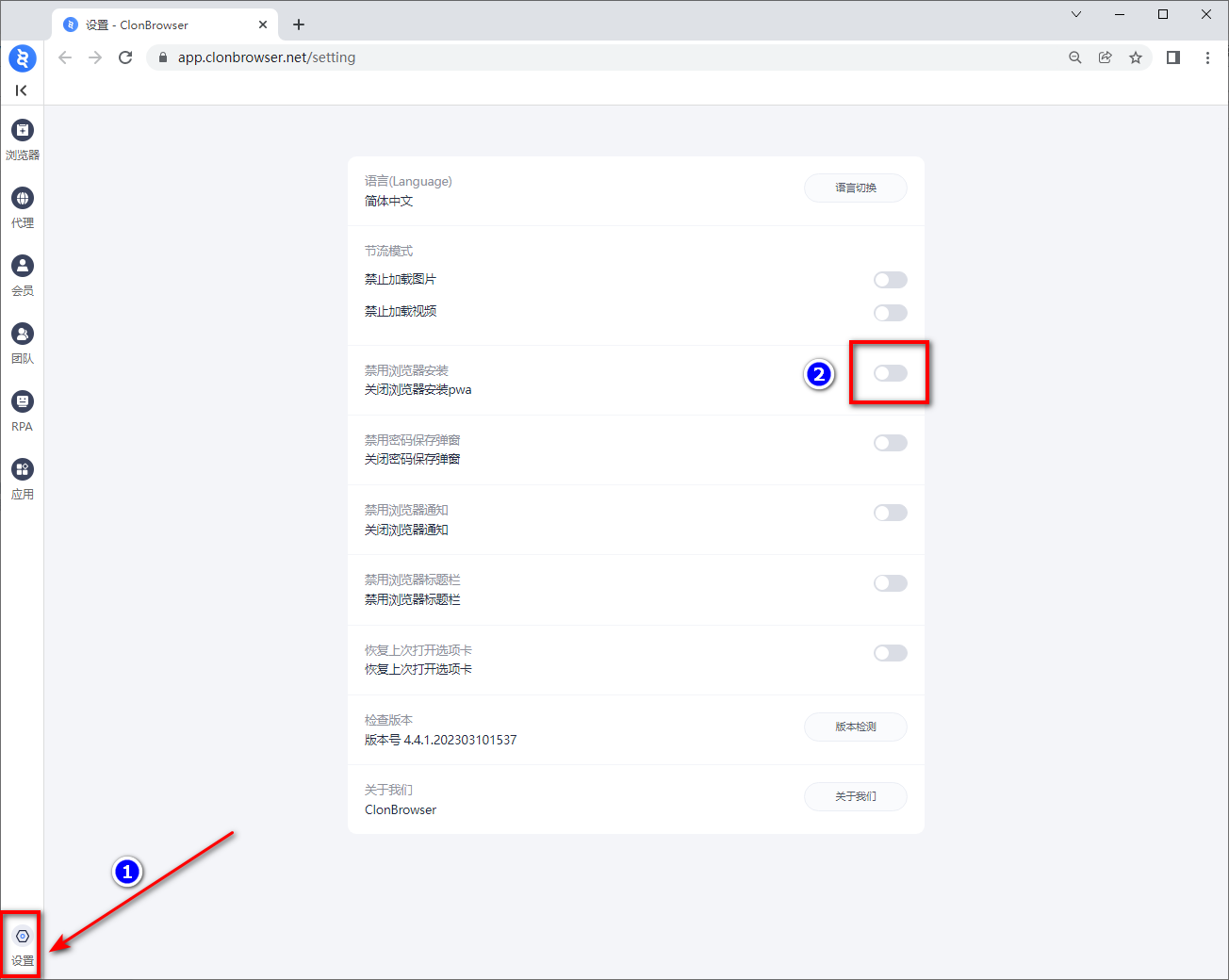Screen dimensions: 1229x980
Task: Click the address bar URL field
Action: tap(603, 57)
